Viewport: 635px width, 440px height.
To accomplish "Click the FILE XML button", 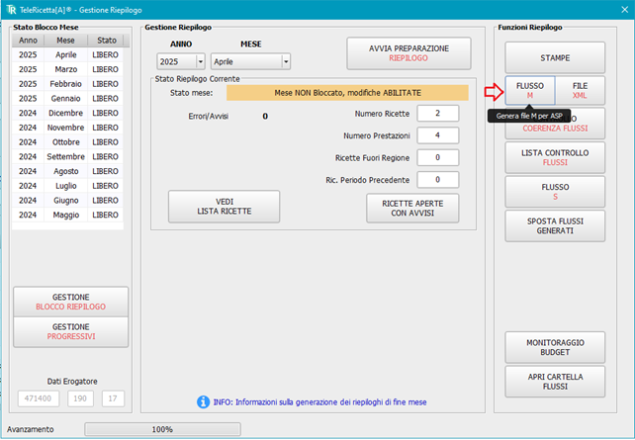I will pos(580,90).
